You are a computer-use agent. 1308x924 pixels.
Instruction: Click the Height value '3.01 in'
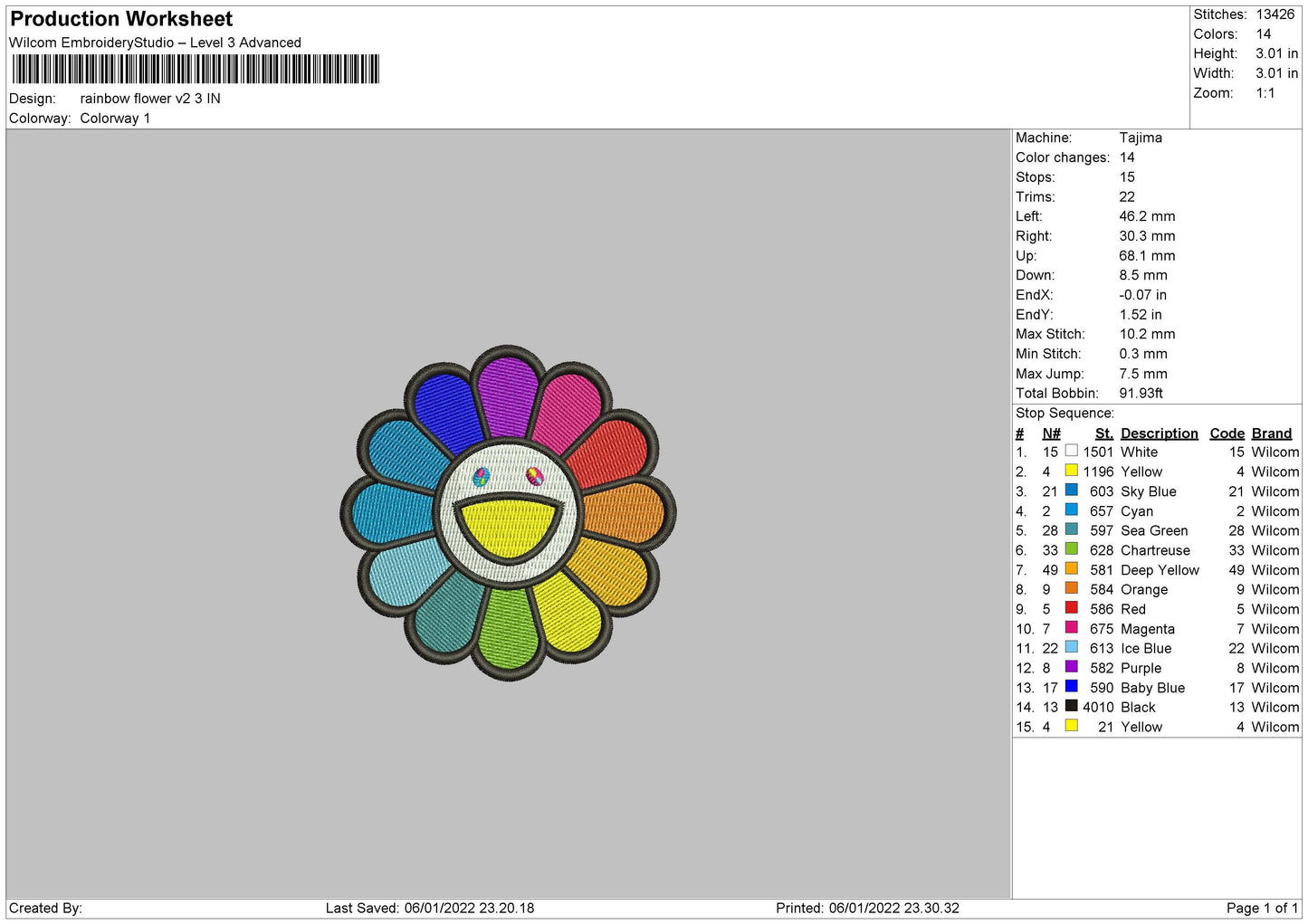point(1276,53)
